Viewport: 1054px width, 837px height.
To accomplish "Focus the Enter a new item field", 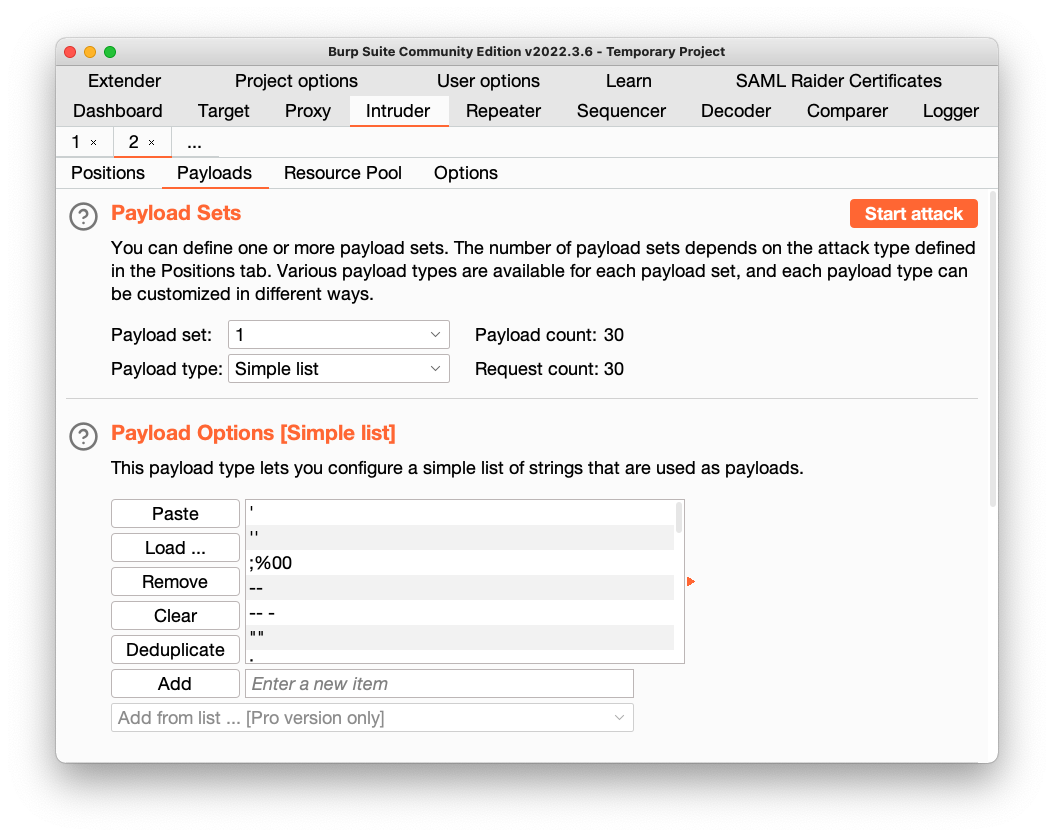I will click(440, 684).
